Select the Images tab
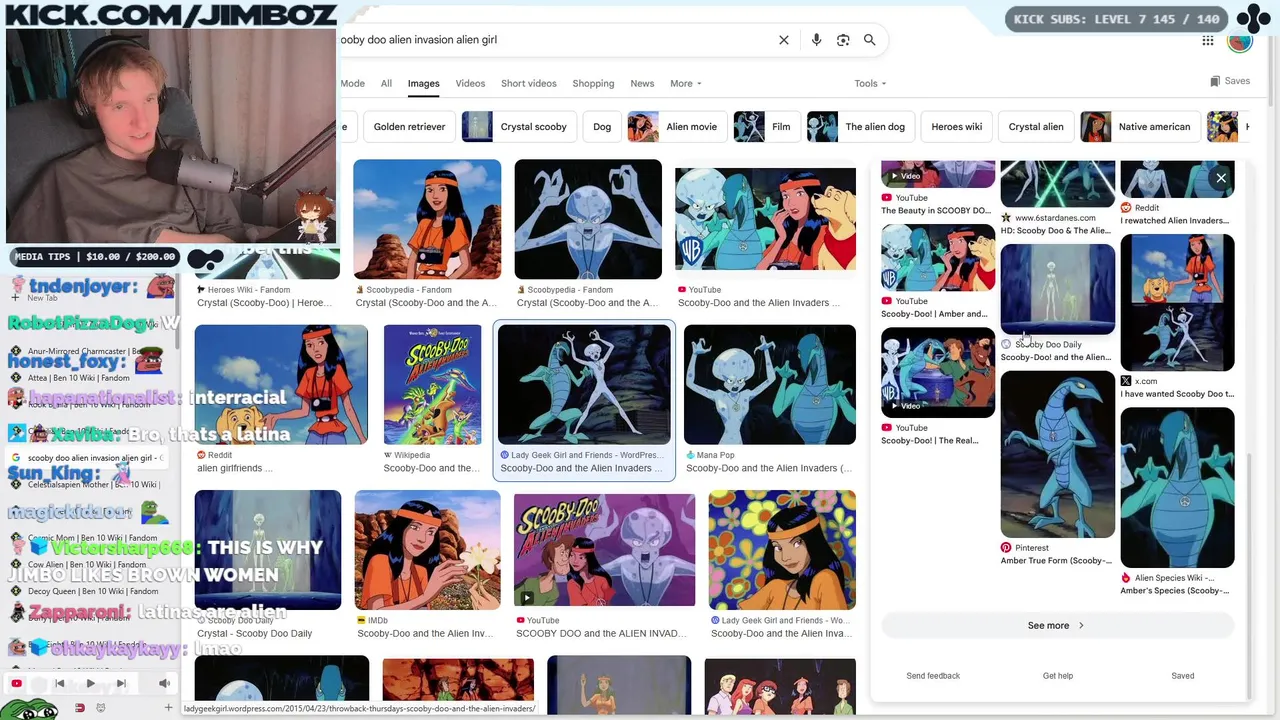Screen dimensions: 1280x720 (423, 83)
